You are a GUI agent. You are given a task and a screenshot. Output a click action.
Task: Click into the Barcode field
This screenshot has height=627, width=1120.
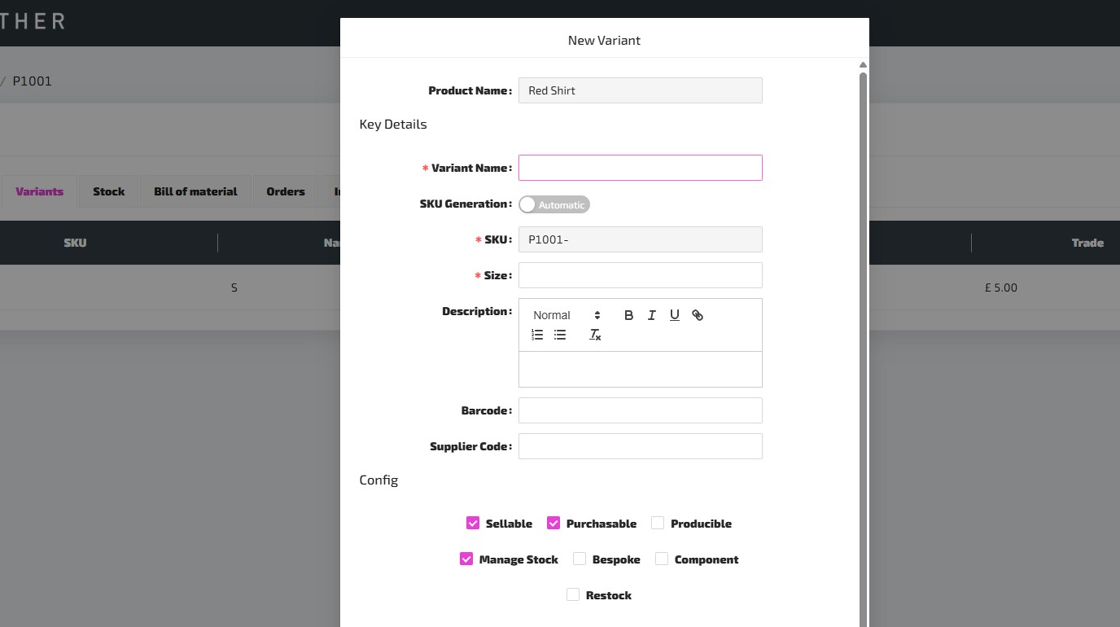640,410
